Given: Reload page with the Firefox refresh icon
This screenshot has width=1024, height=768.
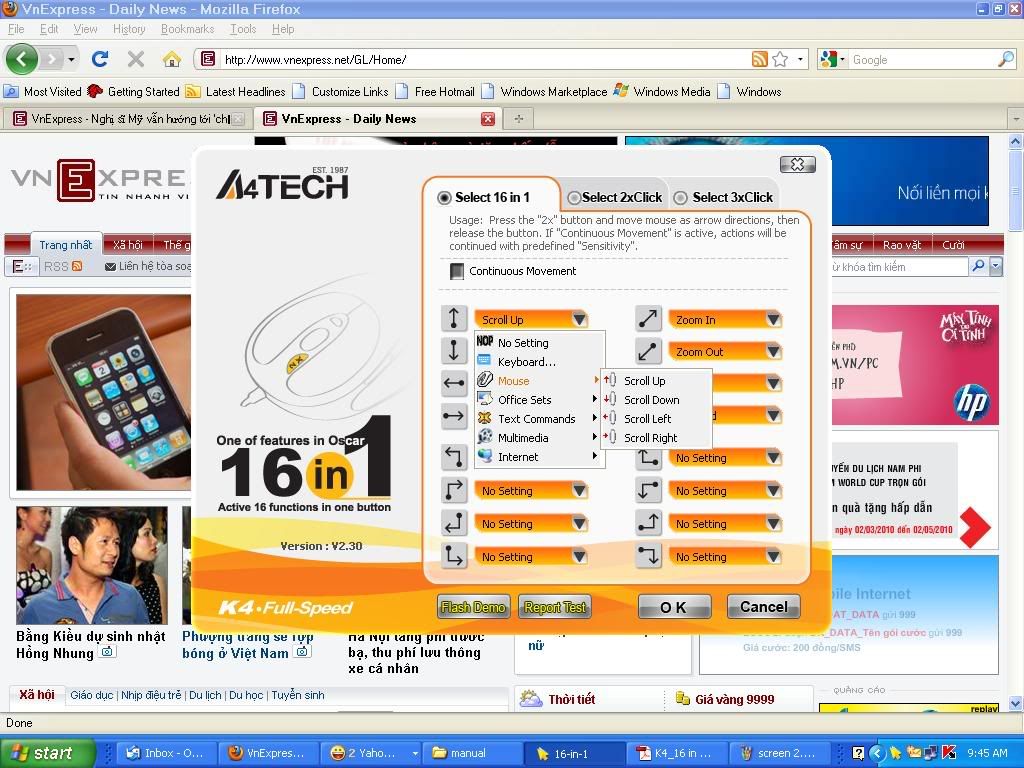Looking at the screenshot, I should coord(100,59).
